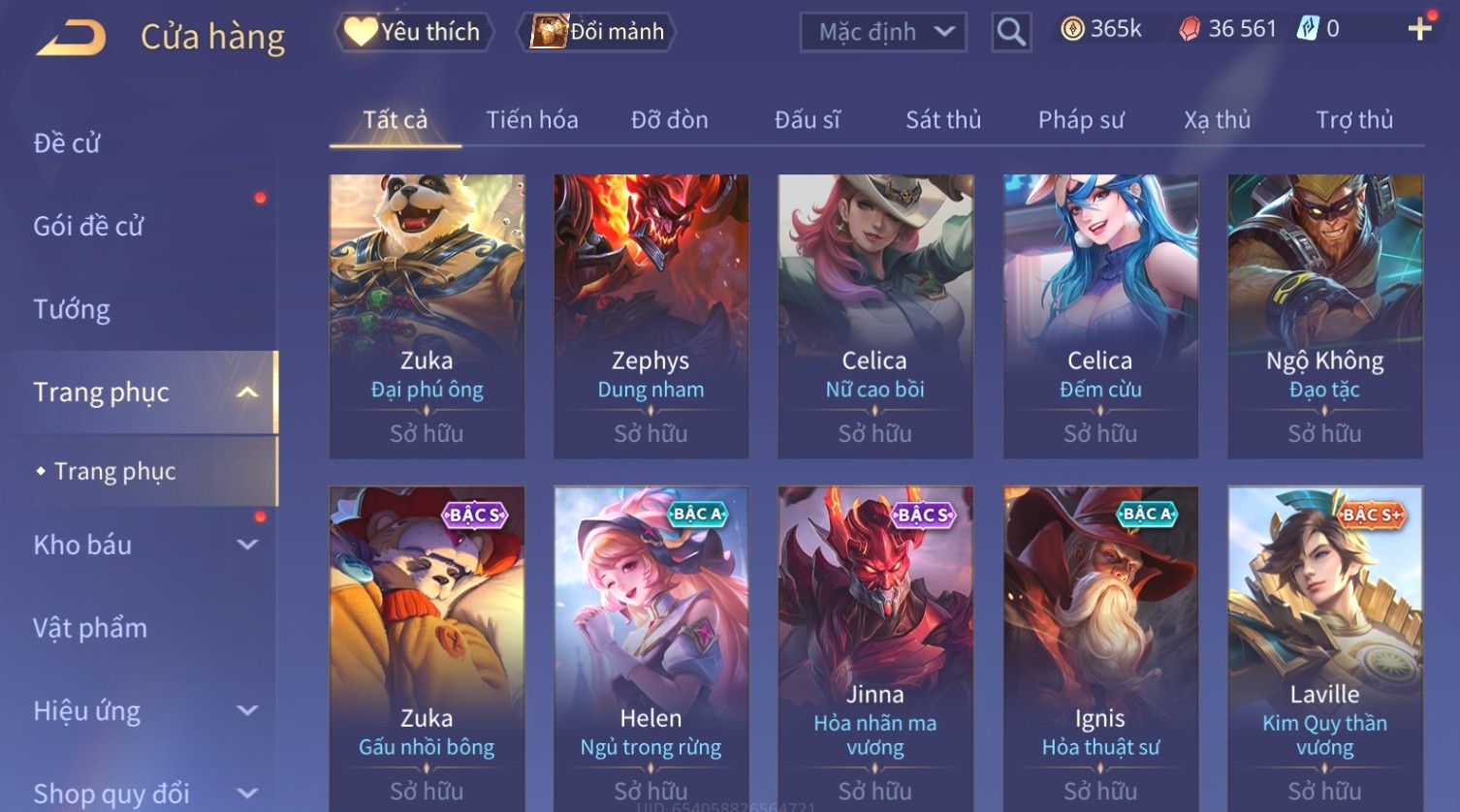1460x812 pixels.
Task: Select the Laville Kim Quy thần vương skin
Action: pos(1325,647)
